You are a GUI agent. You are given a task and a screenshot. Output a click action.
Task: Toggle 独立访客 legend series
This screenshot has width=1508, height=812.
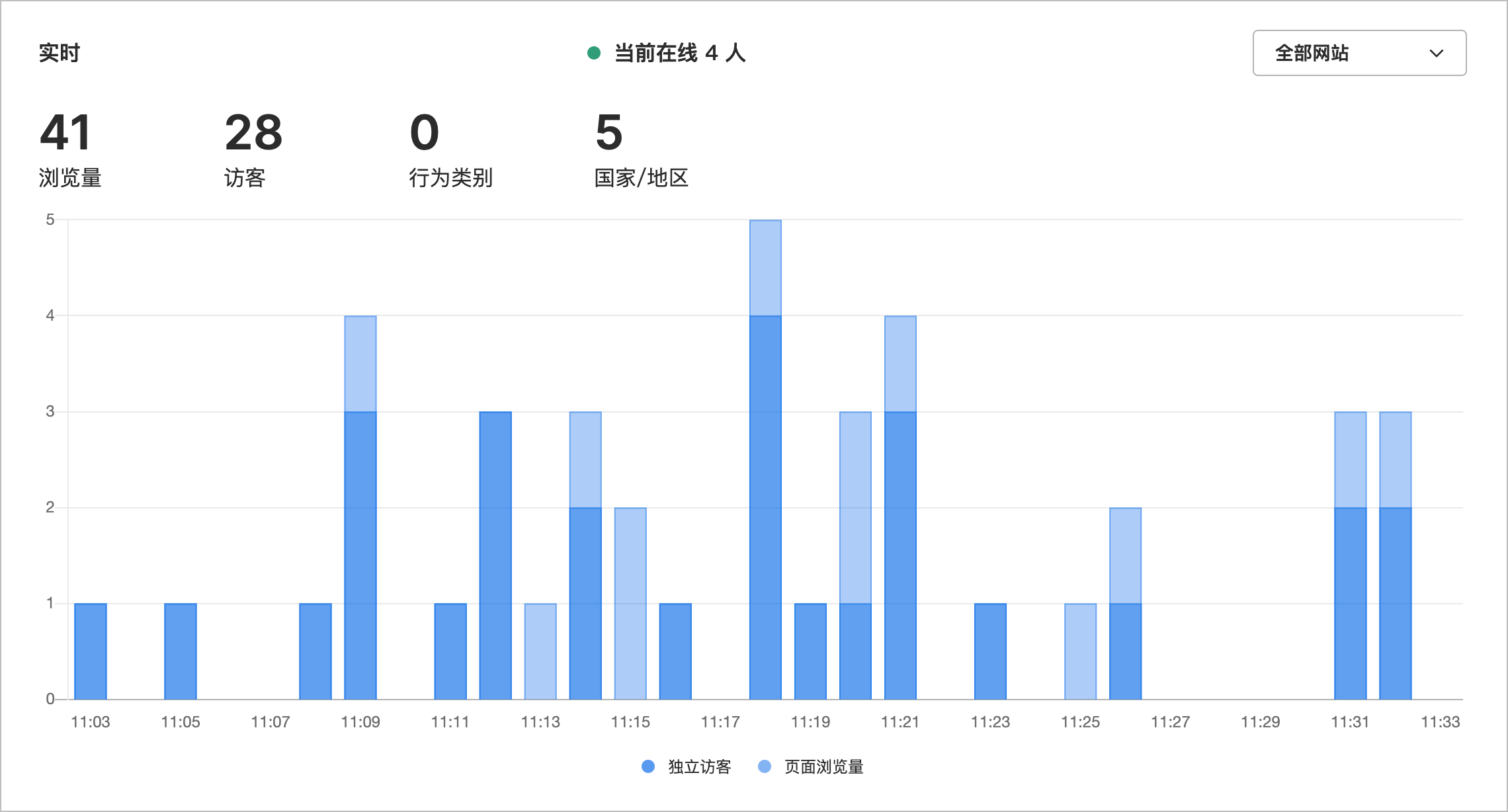pyautogui.click(x=687, y=766)
